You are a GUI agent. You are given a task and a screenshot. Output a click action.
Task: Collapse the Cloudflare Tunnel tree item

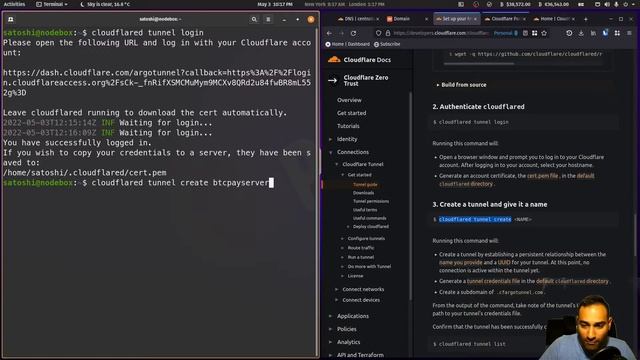click(337, 164)
